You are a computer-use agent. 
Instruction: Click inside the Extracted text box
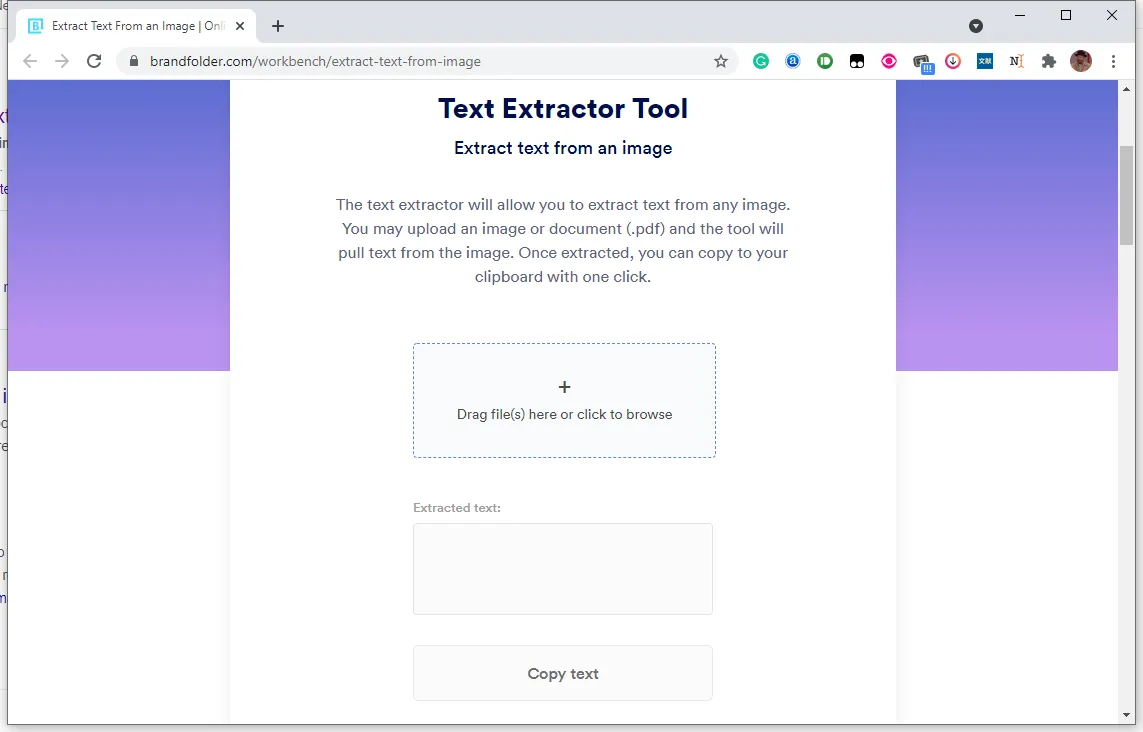563,569
